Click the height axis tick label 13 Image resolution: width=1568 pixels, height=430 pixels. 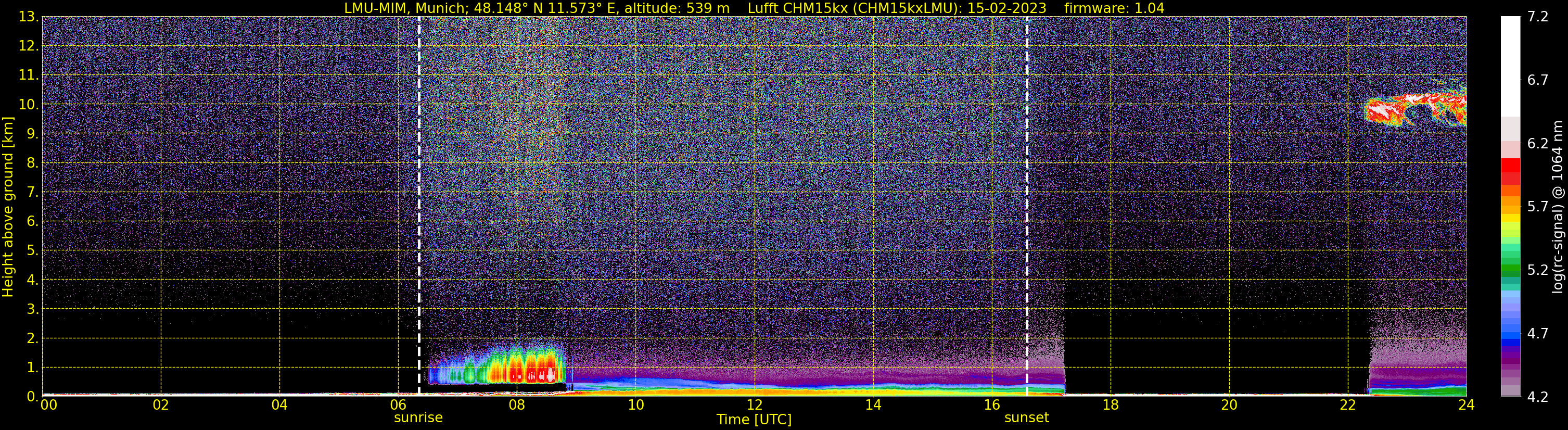click(28, 17)
